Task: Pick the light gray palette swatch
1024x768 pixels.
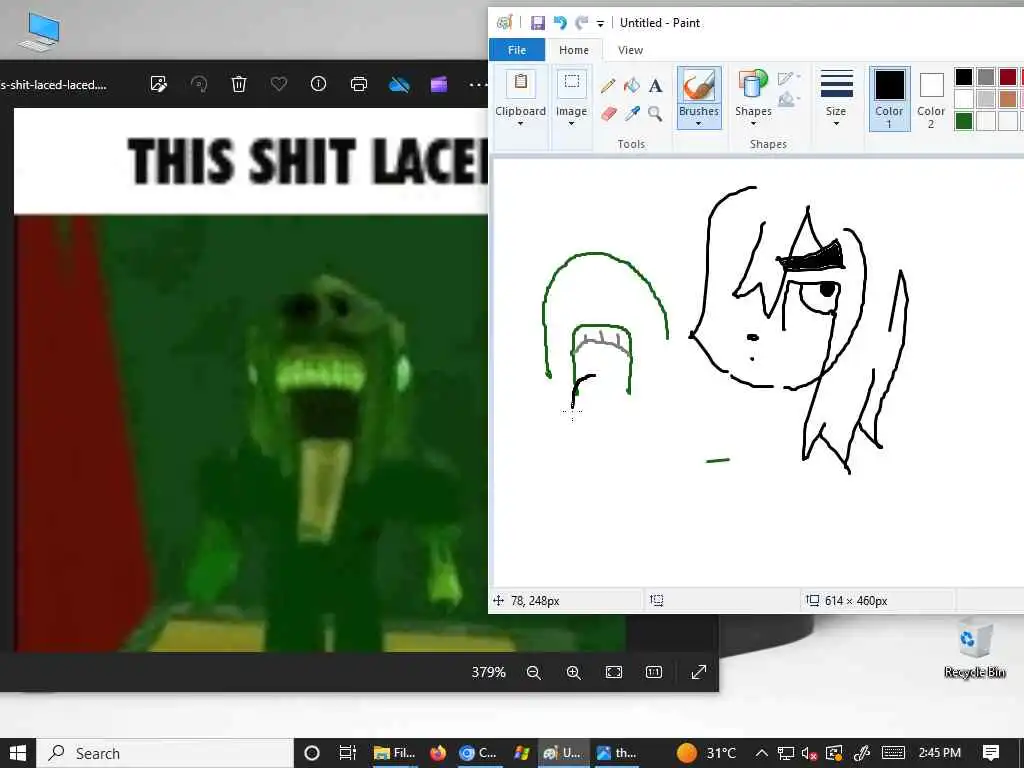Action: click(985, 99)
